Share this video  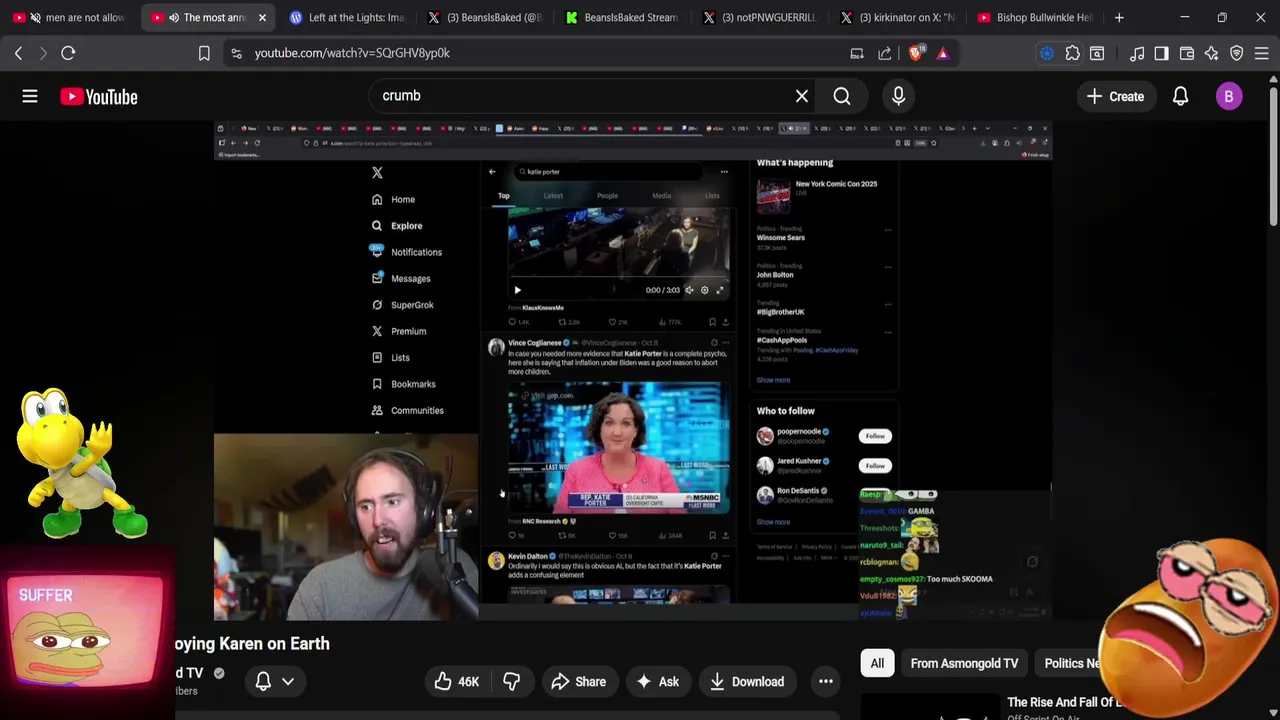tap(578, 682)
